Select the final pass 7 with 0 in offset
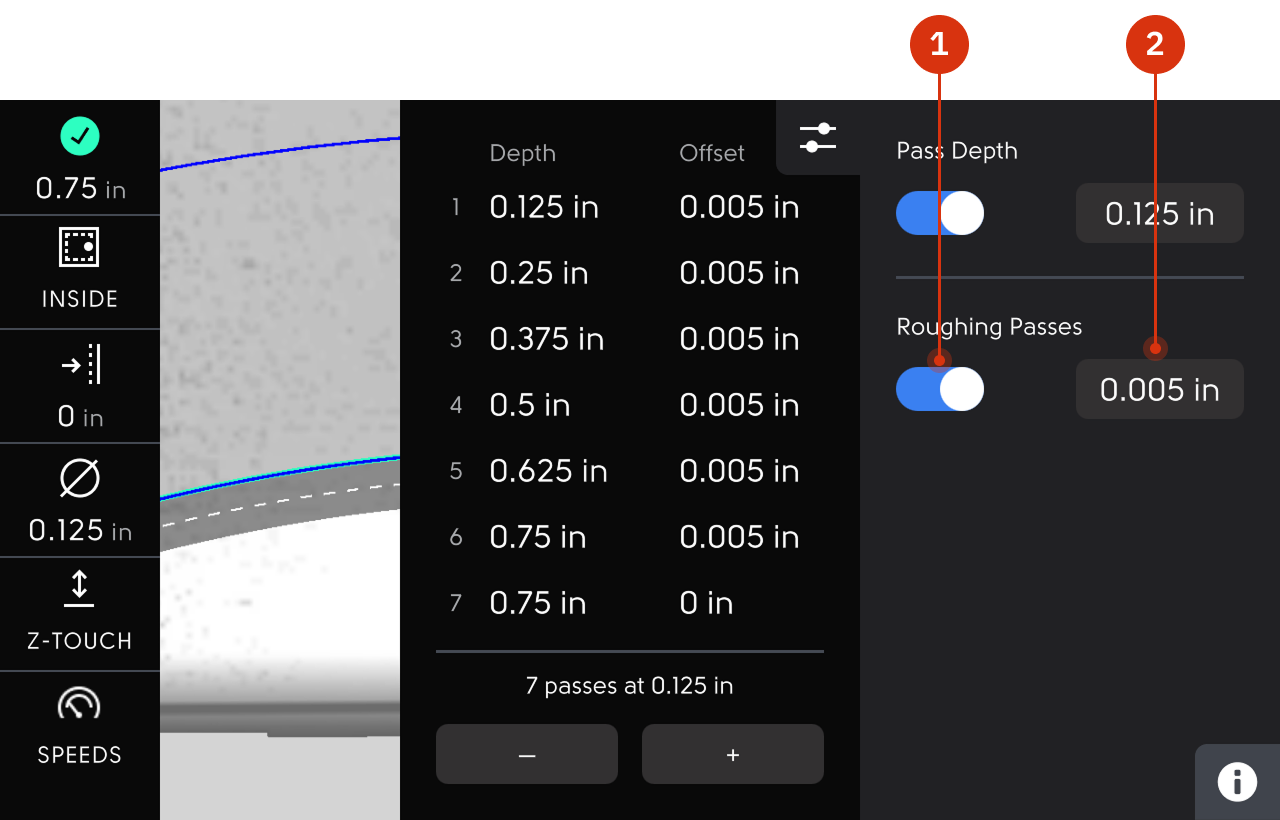This screenshot has width=1280, height=820. coord(630,602)
